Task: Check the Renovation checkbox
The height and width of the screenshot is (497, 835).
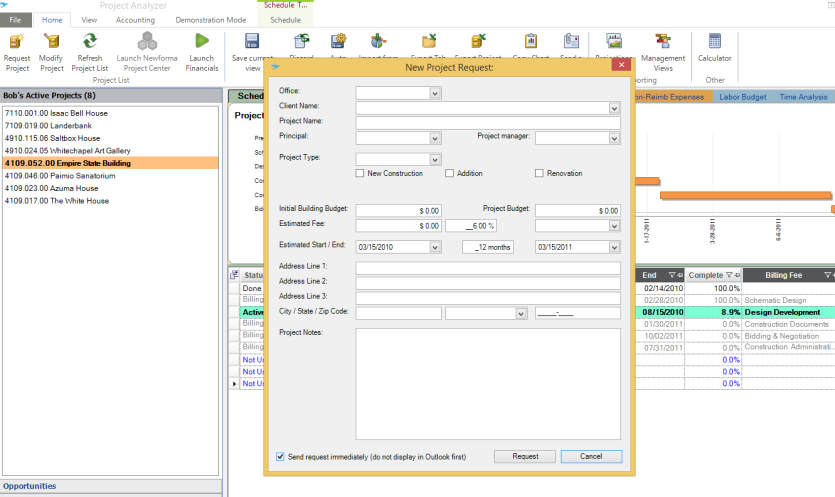Action: click(x=539, y=173)
